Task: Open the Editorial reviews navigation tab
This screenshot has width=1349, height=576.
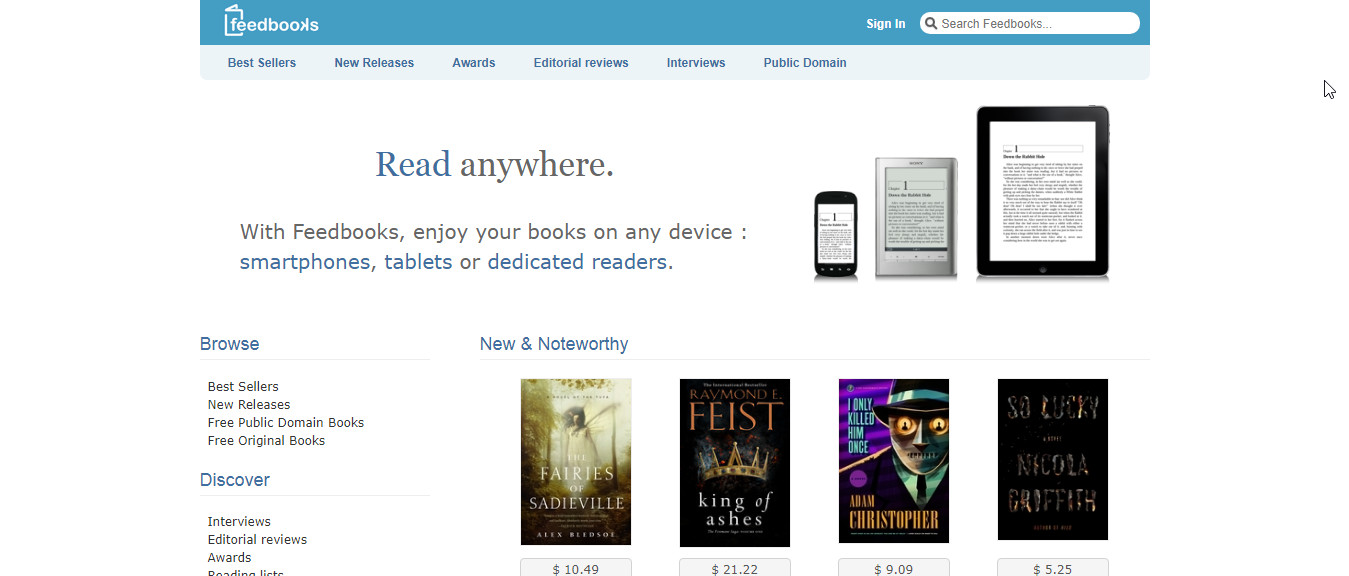Action: pyautogui.click(x=581, y=62)
